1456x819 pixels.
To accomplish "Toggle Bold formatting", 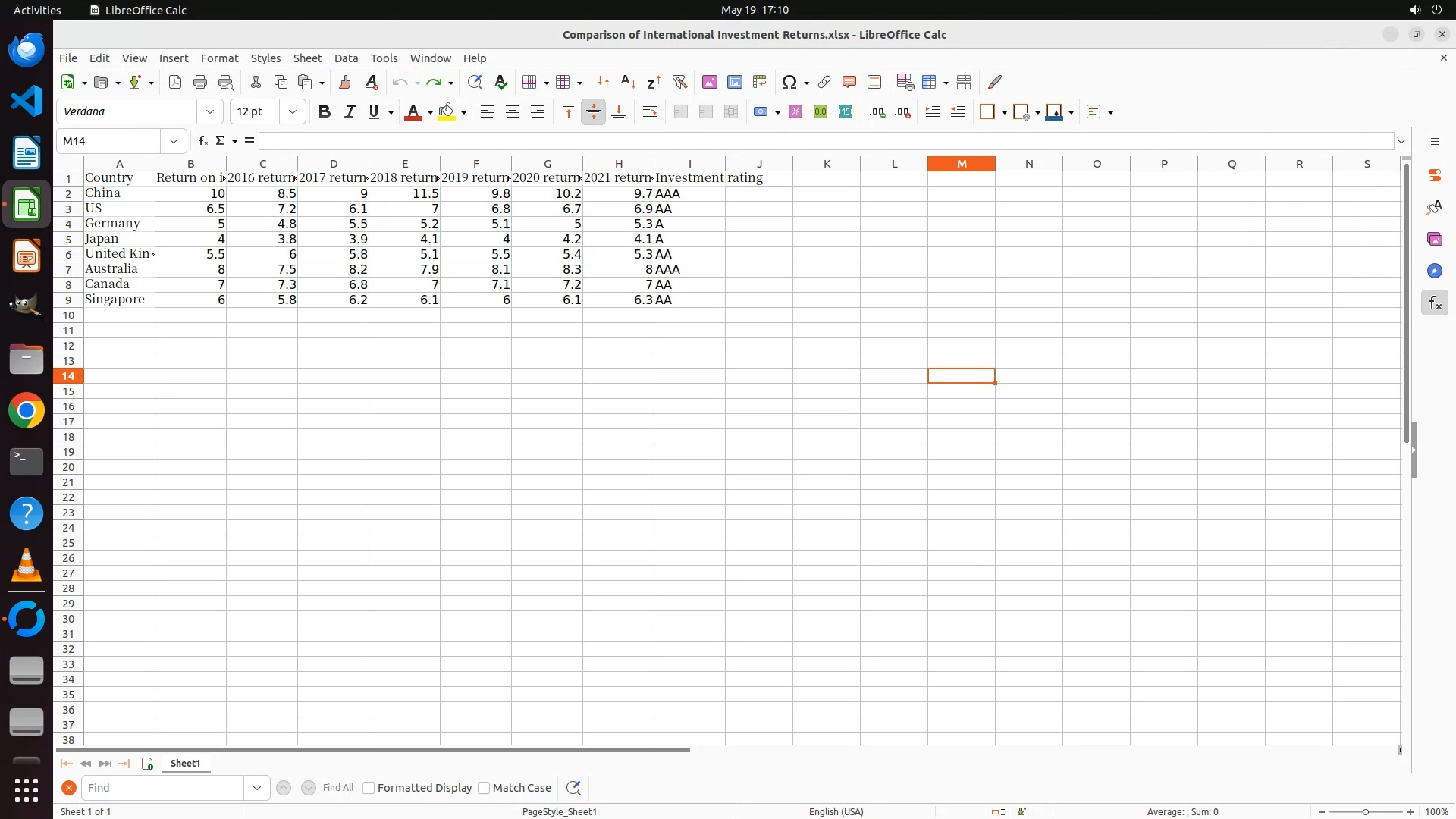I will coord(325,111).
